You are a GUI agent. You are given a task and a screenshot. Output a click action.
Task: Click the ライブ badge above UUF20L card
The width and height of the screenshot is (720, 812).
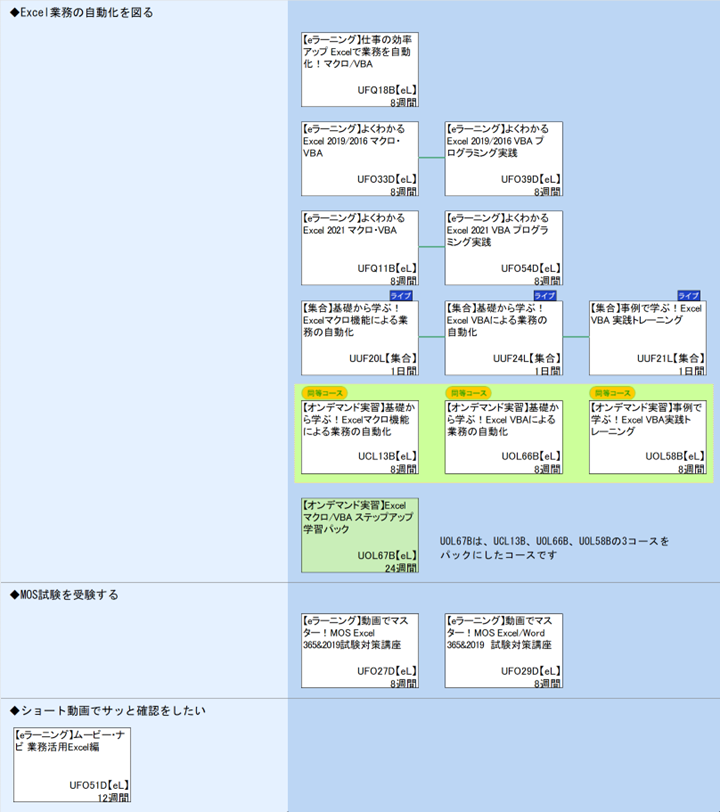pyautogui.click(x=401, y=296)
